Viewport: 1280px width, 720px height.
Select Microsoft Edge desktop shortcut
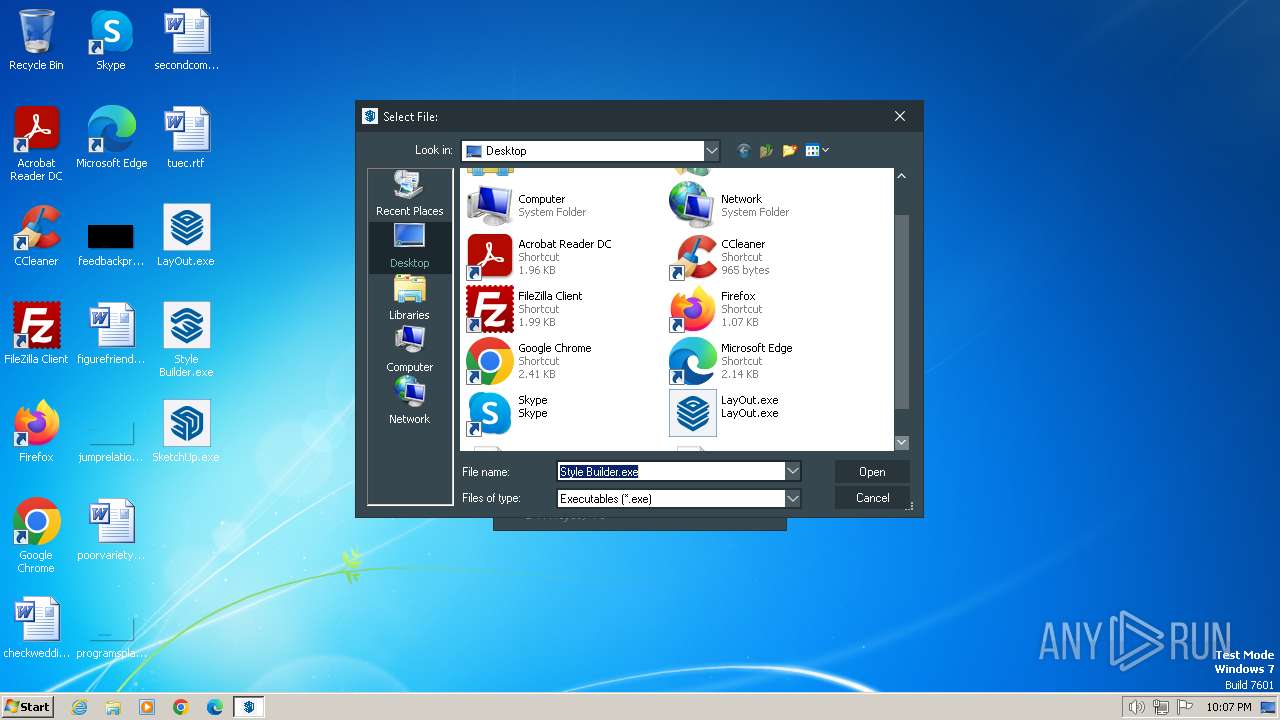point(111,138)
